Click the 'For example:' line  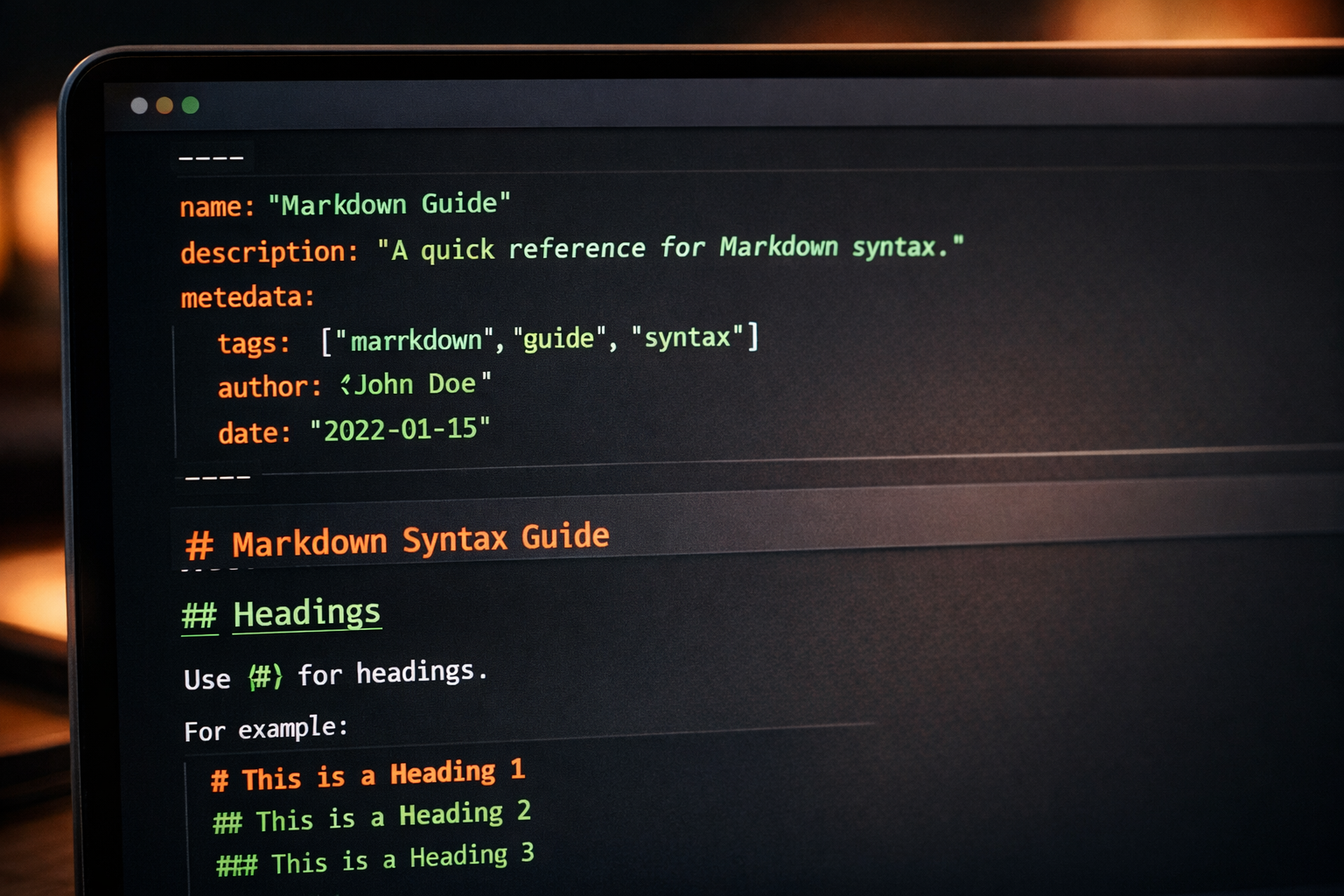pyautogui.click(x=266, y=729)
